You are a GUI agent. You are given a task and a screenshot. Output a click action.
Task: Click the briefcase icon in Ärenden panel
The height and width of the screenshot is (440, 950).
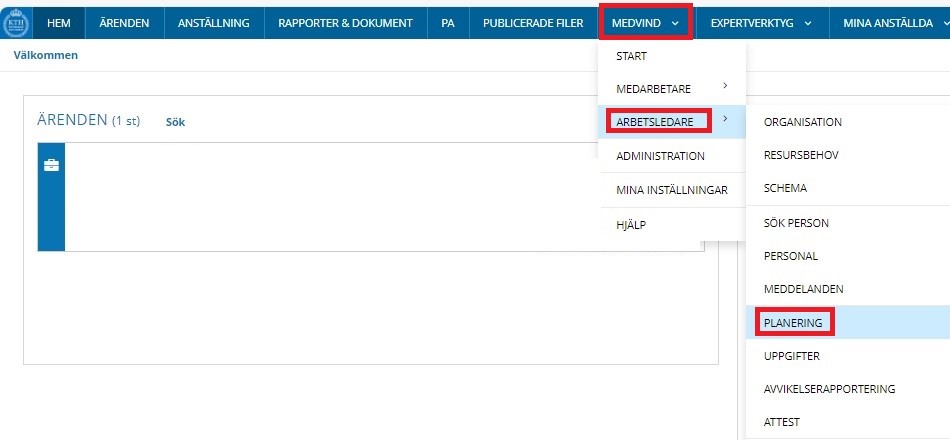click(x=51, y=165)
